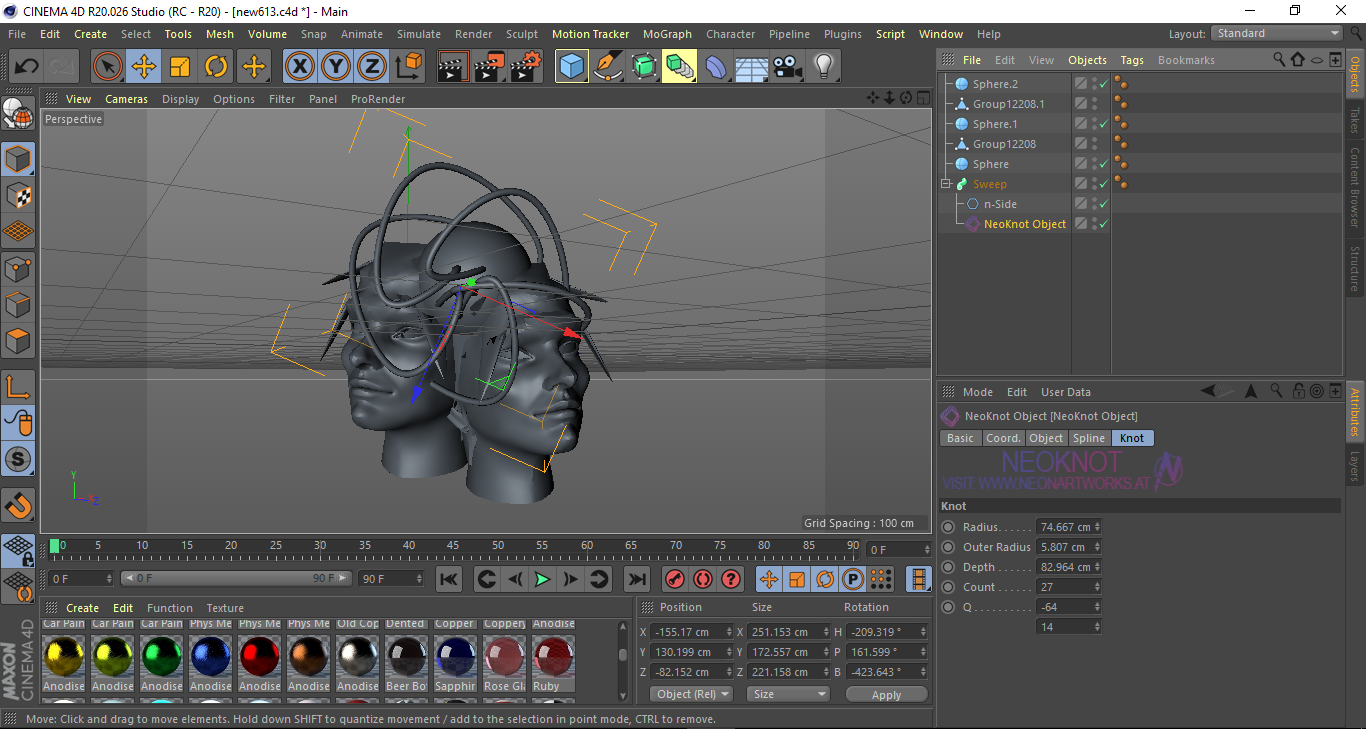Viewport: 1366px width, 729px height.
Task: Click the Radius spinner arrows
Action: (1097, 527)
